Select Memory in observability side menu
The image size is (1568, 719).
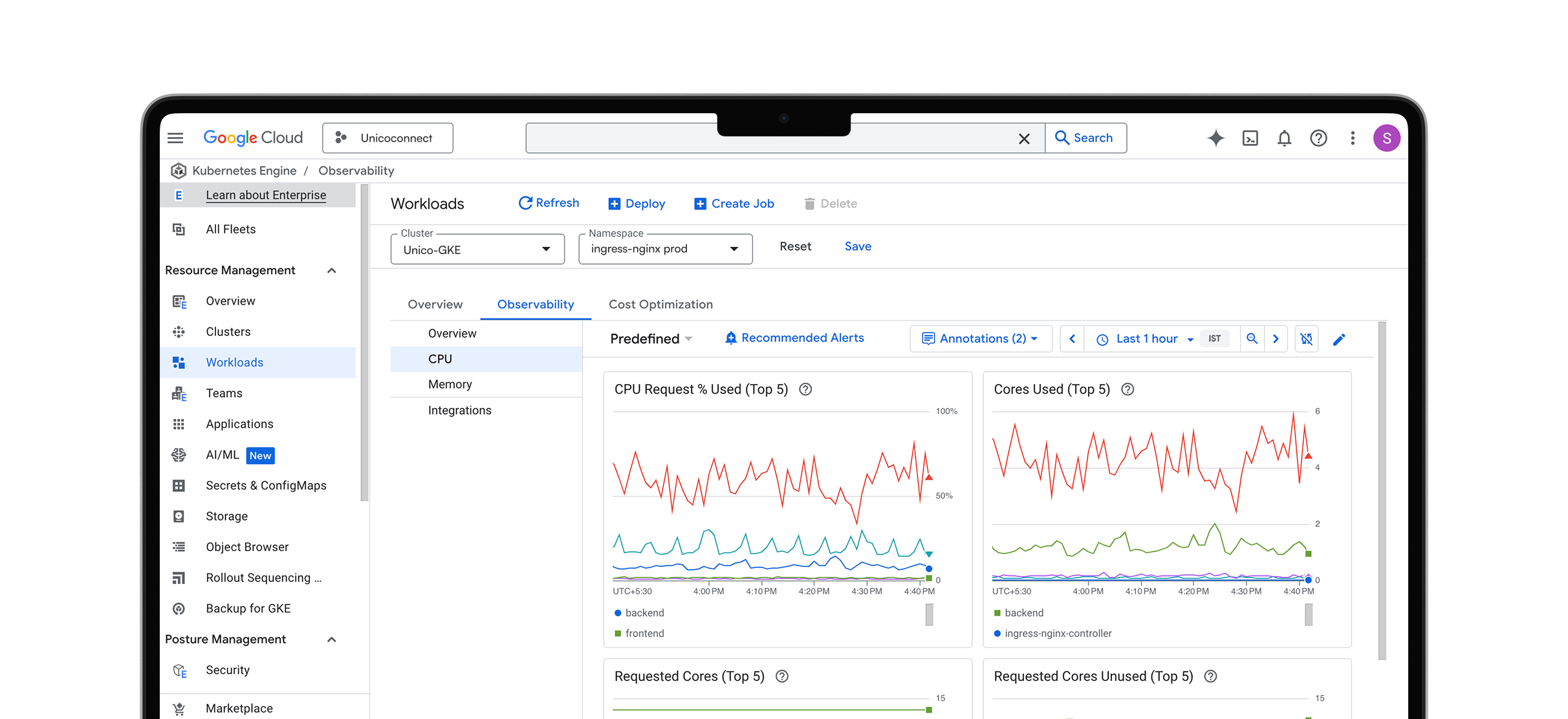pos(450,384)
